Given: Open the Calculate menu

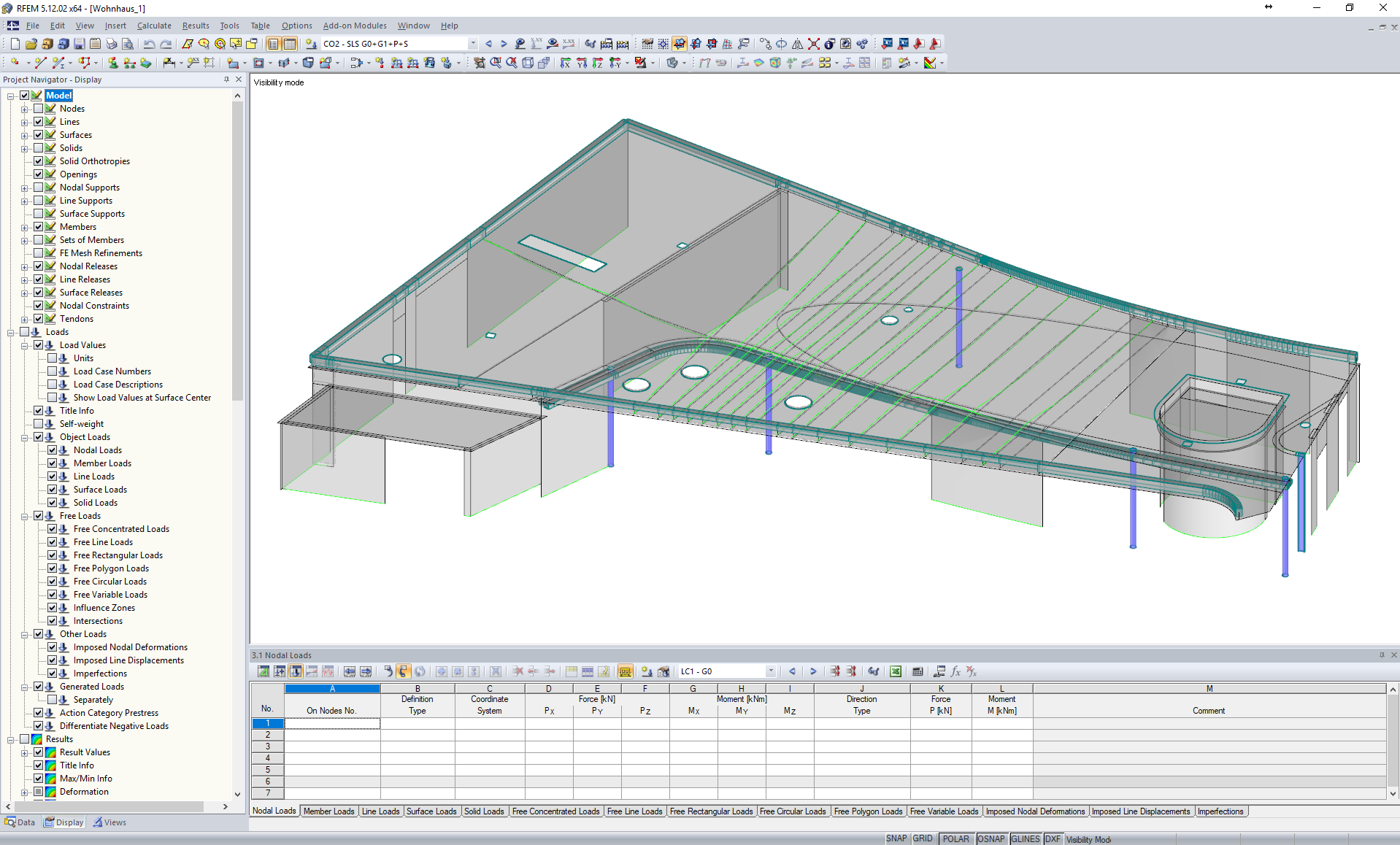Looking at the screenshot, I should pyautogui.click(x=154, y=26).
